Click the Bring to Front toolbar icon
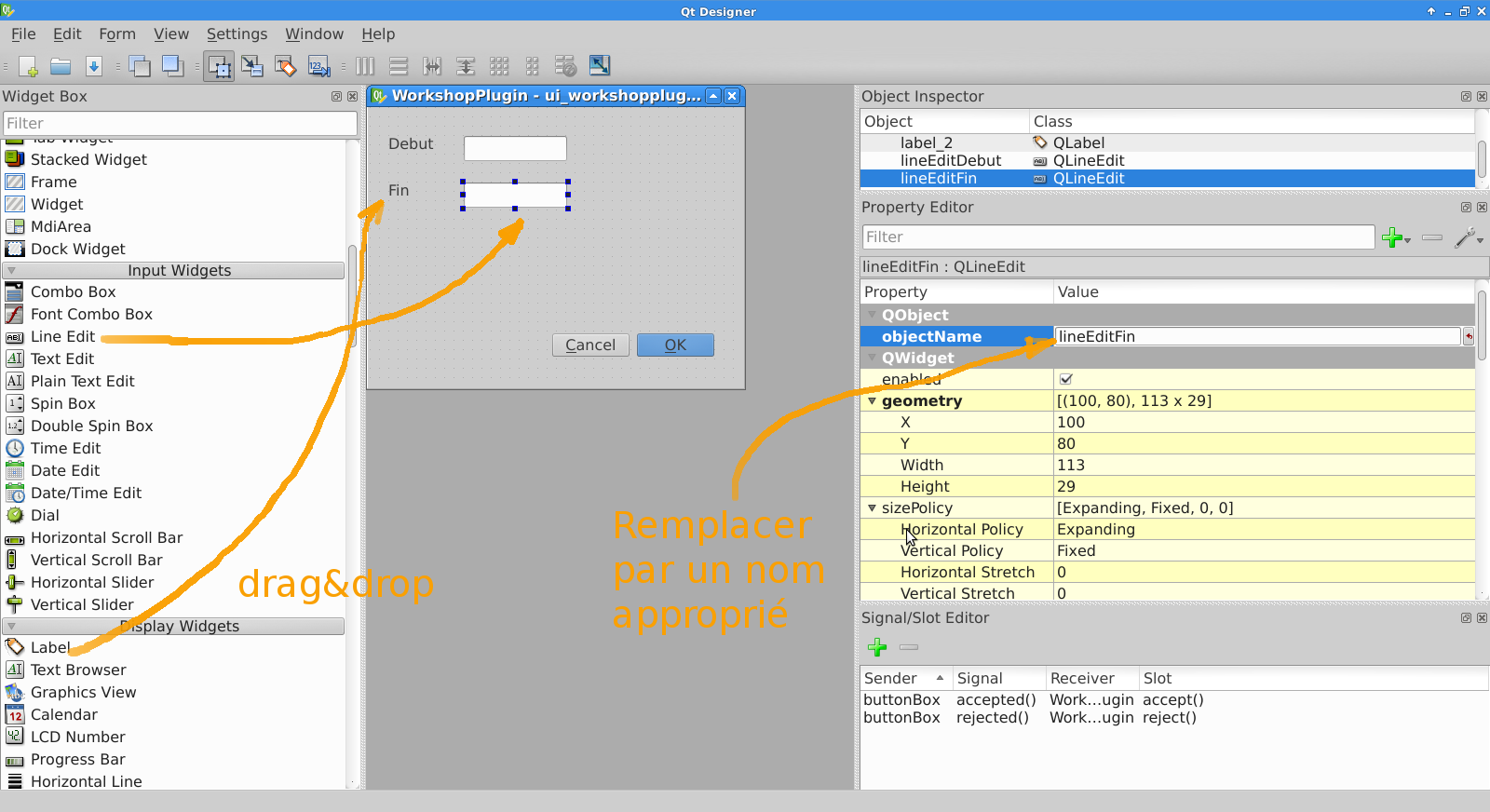The image size is (1490, 812). point(172,66)
